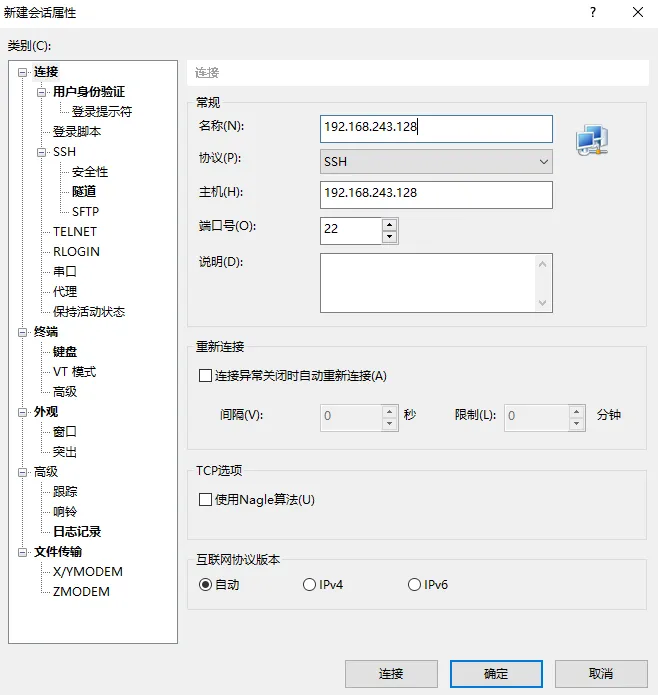
Task: Open the 串口 serial settings item
Action: (65, 272)
